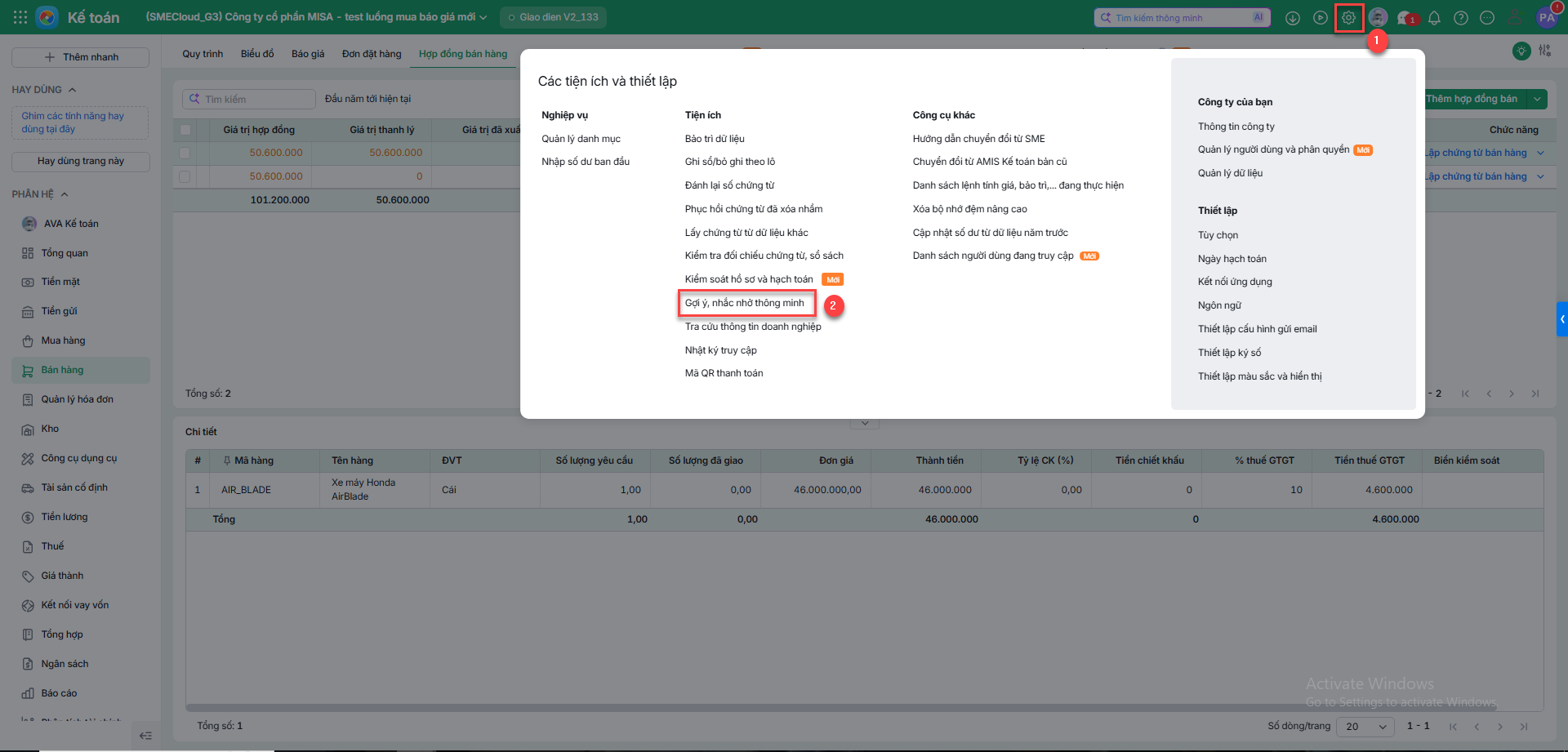Screen dimensions: 1568x752
Task: Open Tiền gửi module in sidebar
Action: click(80, 311)
